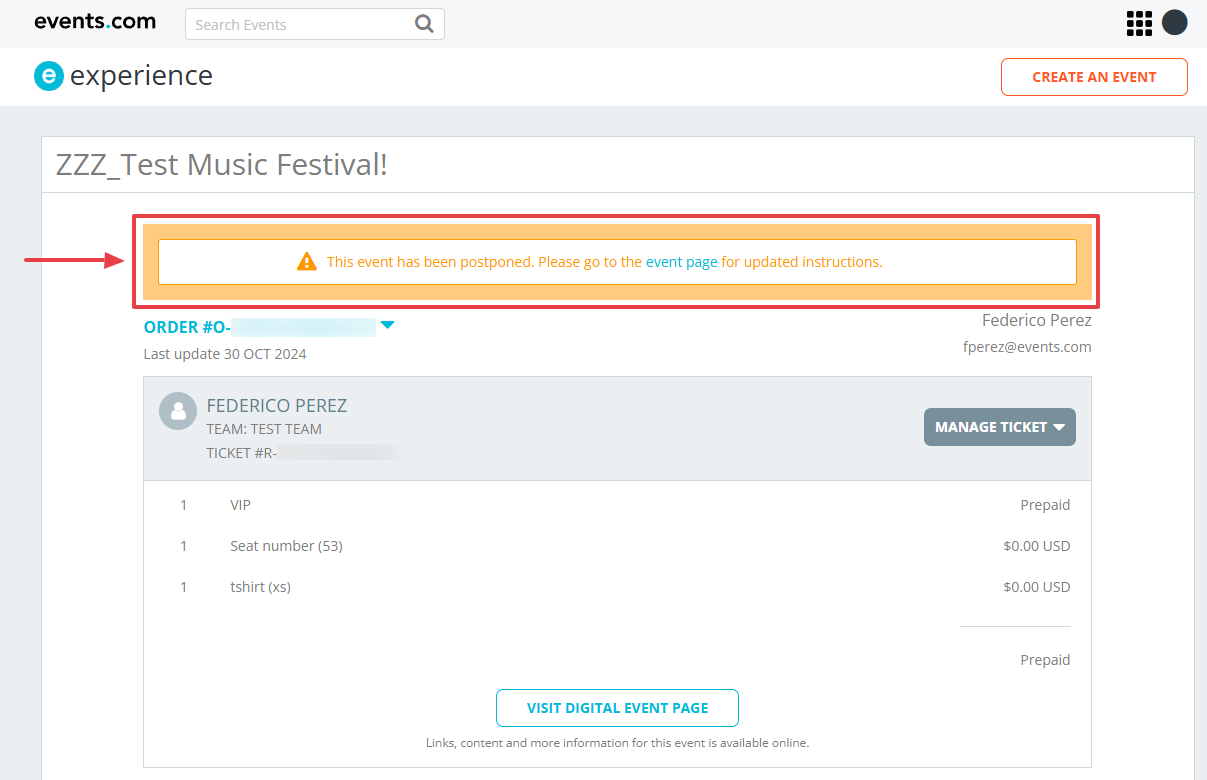The width and height of the screenshot is (1207, 780).
Task: Click the Federico Perez name above email
Action: click(x=1037, y=321)
